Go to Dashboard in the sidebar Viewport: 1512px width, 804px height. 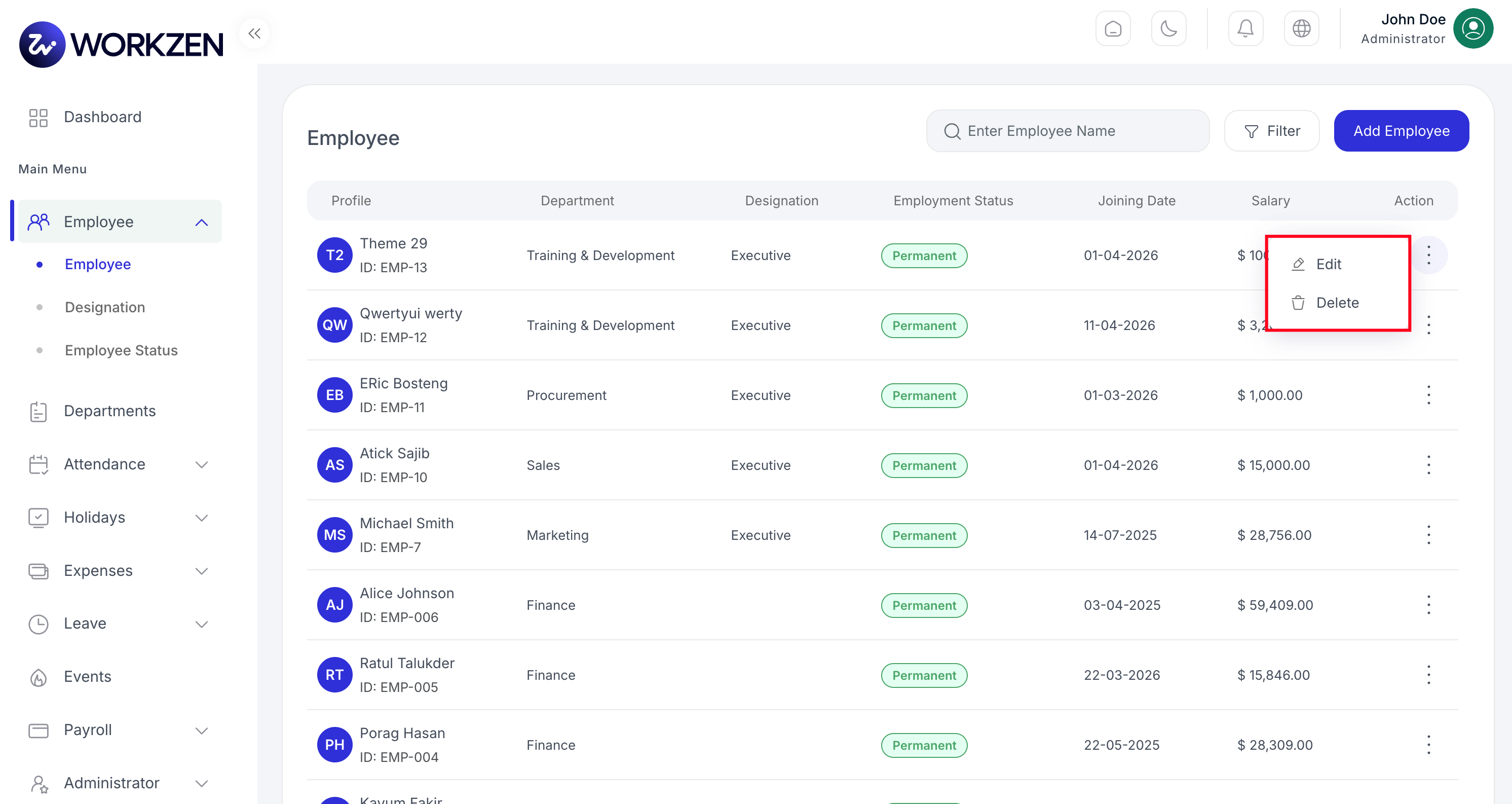[x=102, y=117]
